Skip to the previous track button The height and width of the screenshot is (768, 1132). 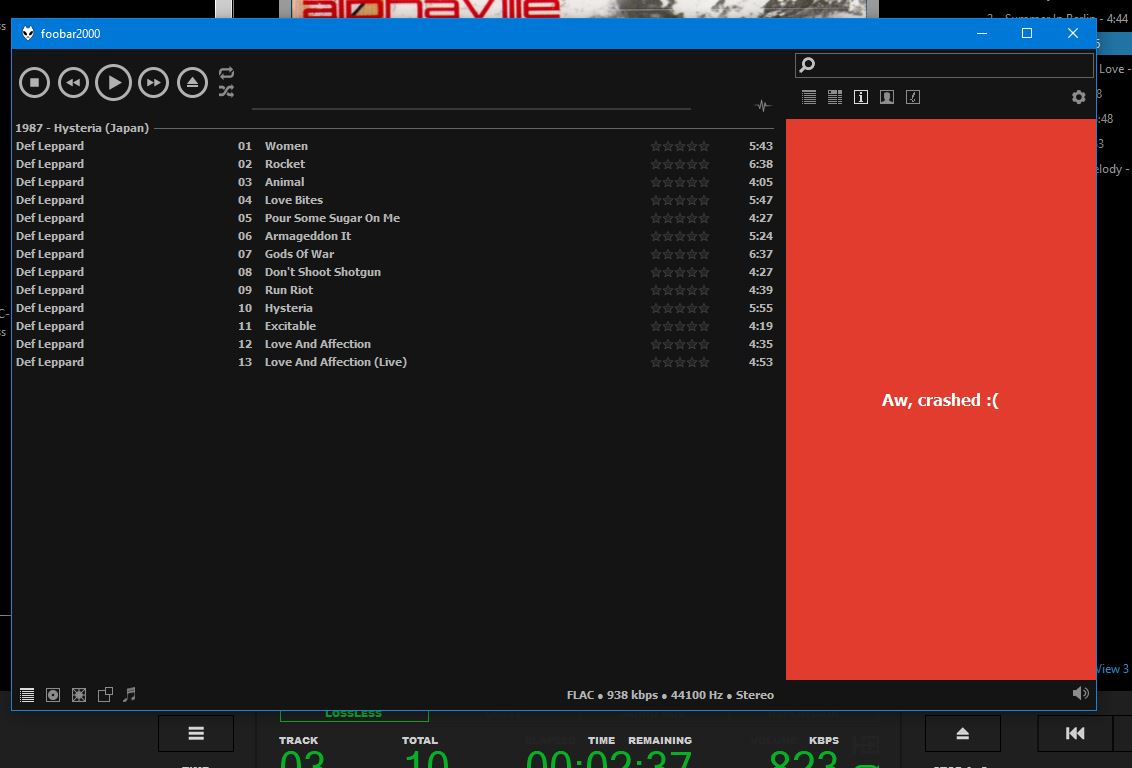pyautogui.click(x=73, y=82)
